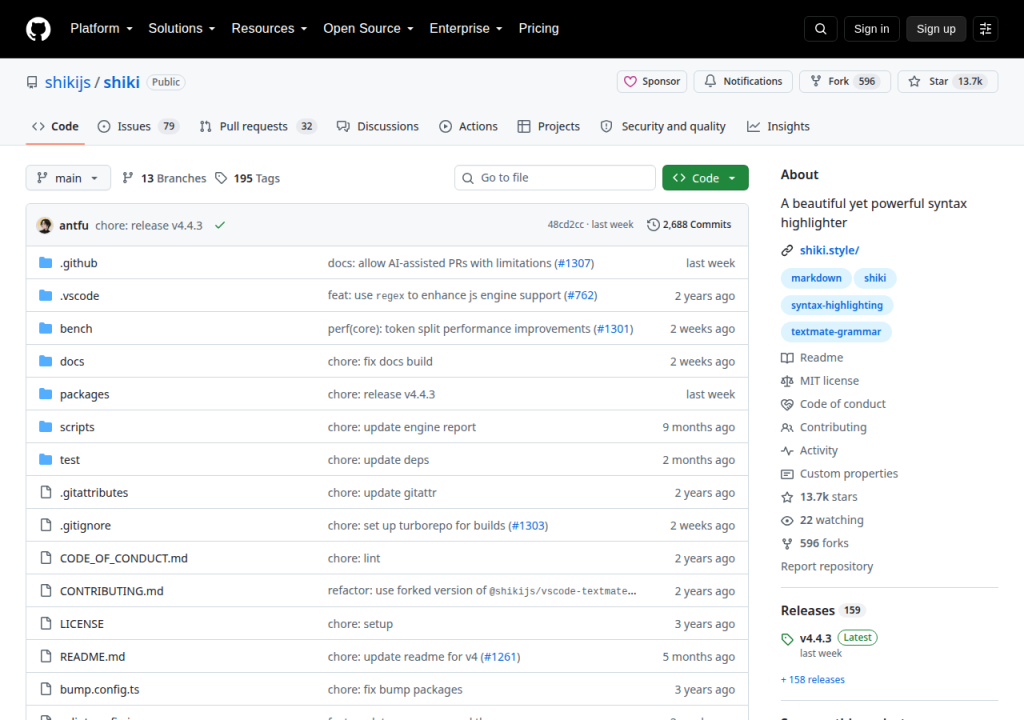
Task: Open search with the magnifier icon
Action: pos(820,29)
